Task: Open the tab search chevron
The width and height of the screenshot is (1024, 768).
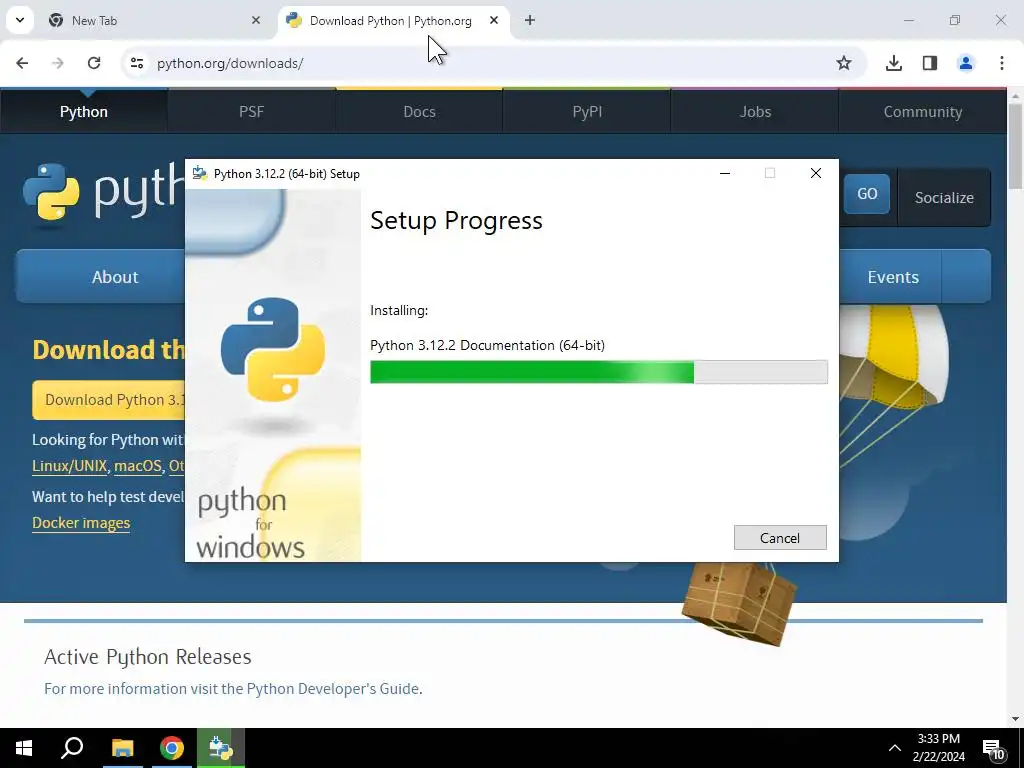Action: [x=20, y=20]
